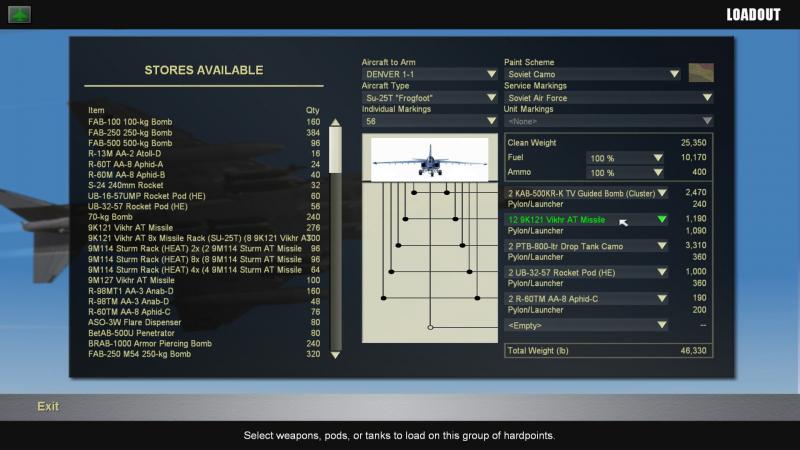
Task: Select S-24 240mm Rocket item
Action: click(204, 185)
